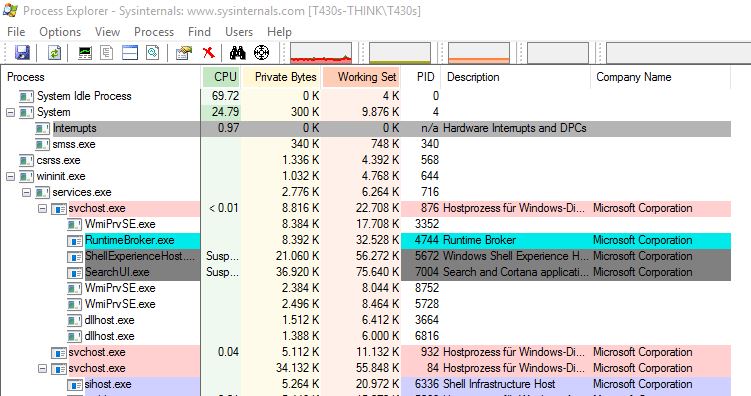
Task: Click the services.exe process icon
Action: click(42, 192)
